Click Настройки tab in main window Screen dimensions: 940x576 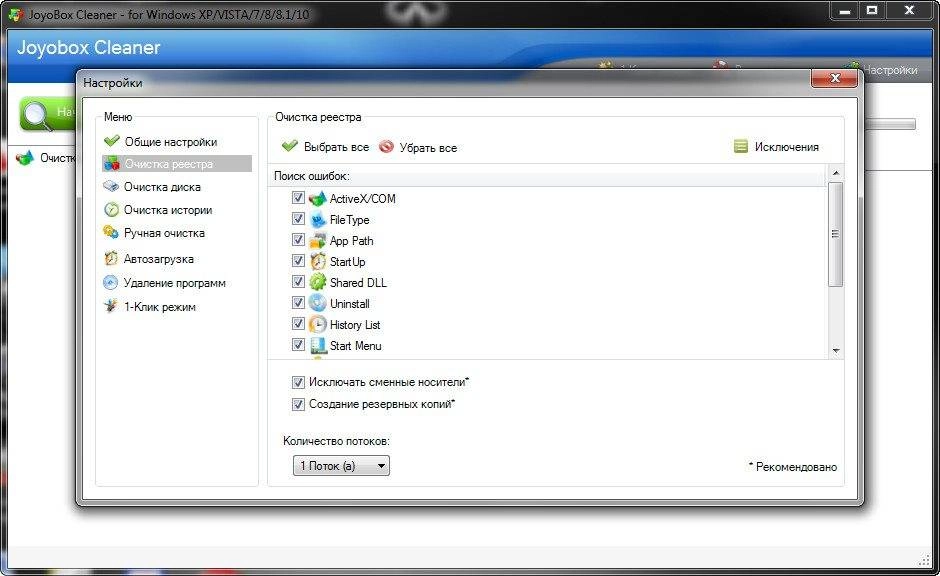point(890,70)
